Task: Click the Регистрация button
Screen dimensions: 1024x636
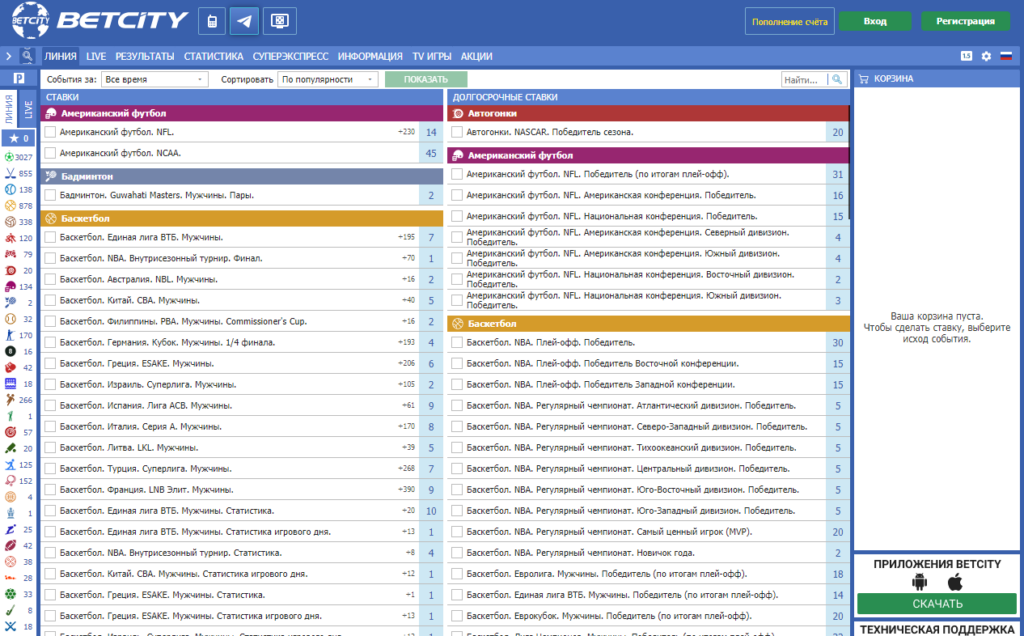Action: click(965, 21)
